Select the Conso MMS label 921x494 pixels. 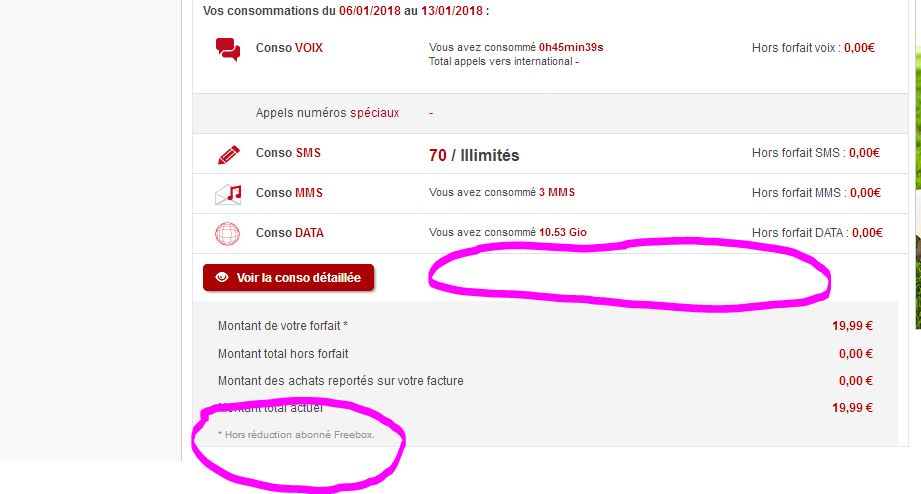tap(289, 193)
